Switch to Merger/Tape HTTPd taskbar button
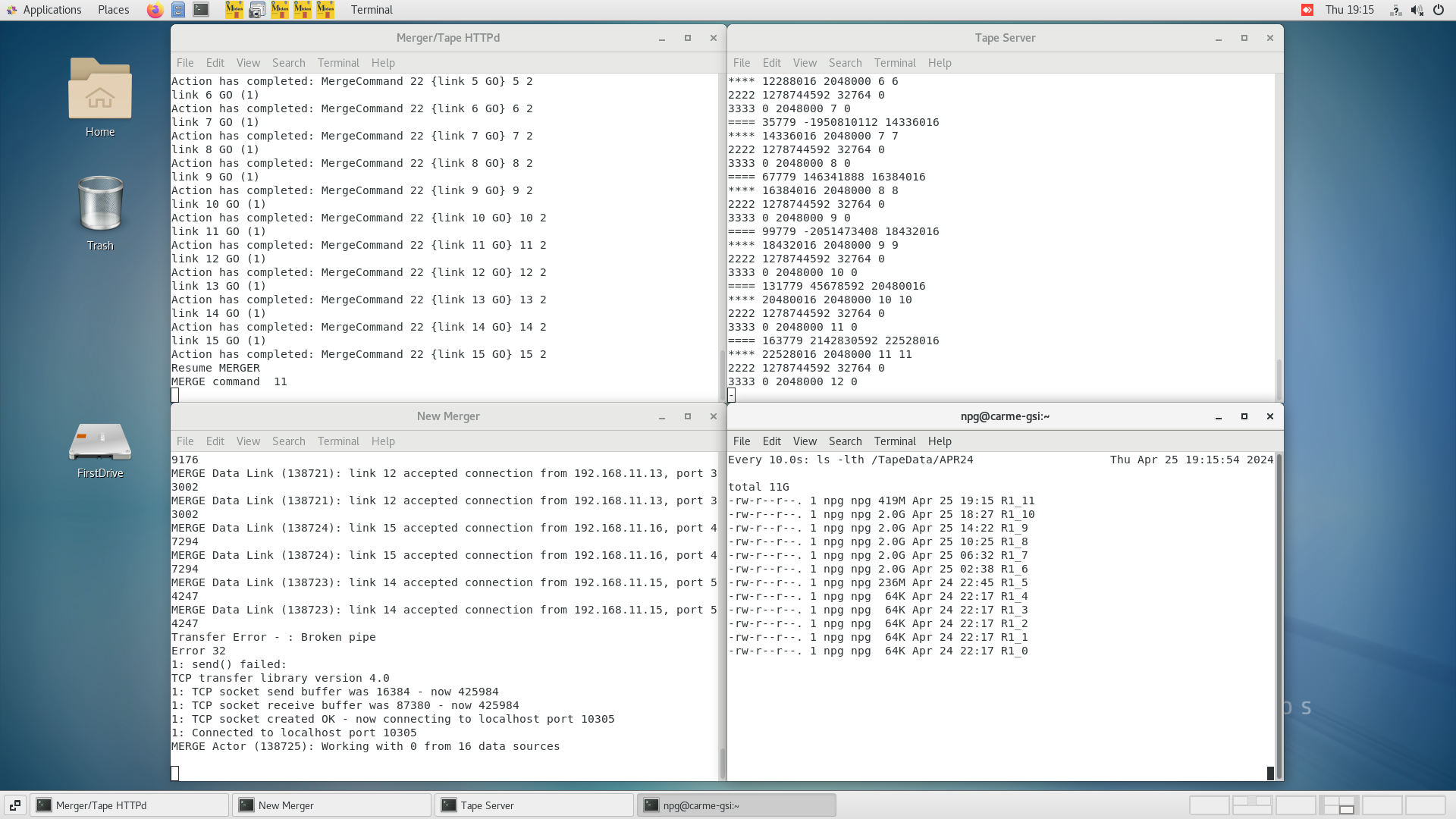1456x819 pixels. point(129,805)
